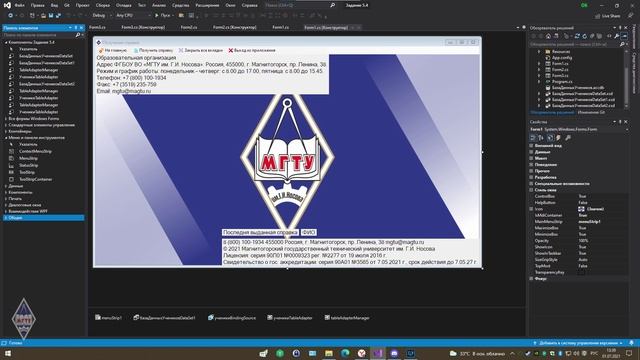Expand Контейнеры toolbox group
The width and height of the screenshot is (640, 360).
6,131
